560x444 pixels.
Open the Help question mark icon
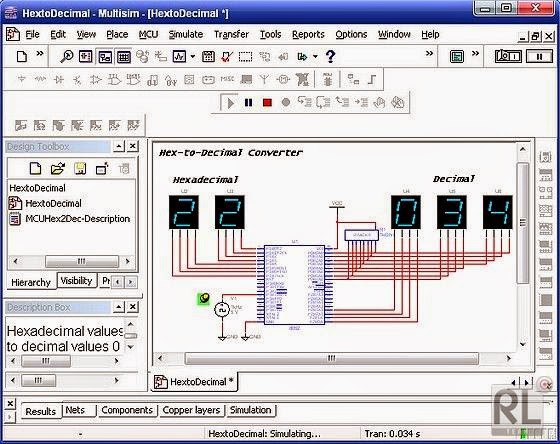point(330,56)
